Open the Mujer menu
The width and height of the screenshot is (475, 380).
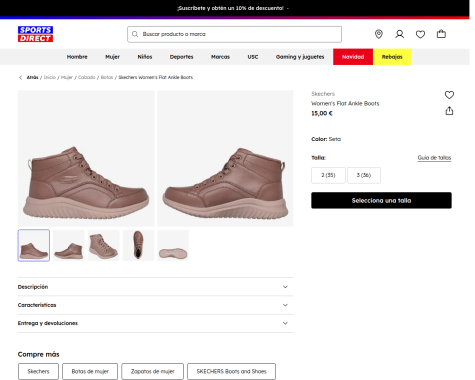(x=112, y=57)
